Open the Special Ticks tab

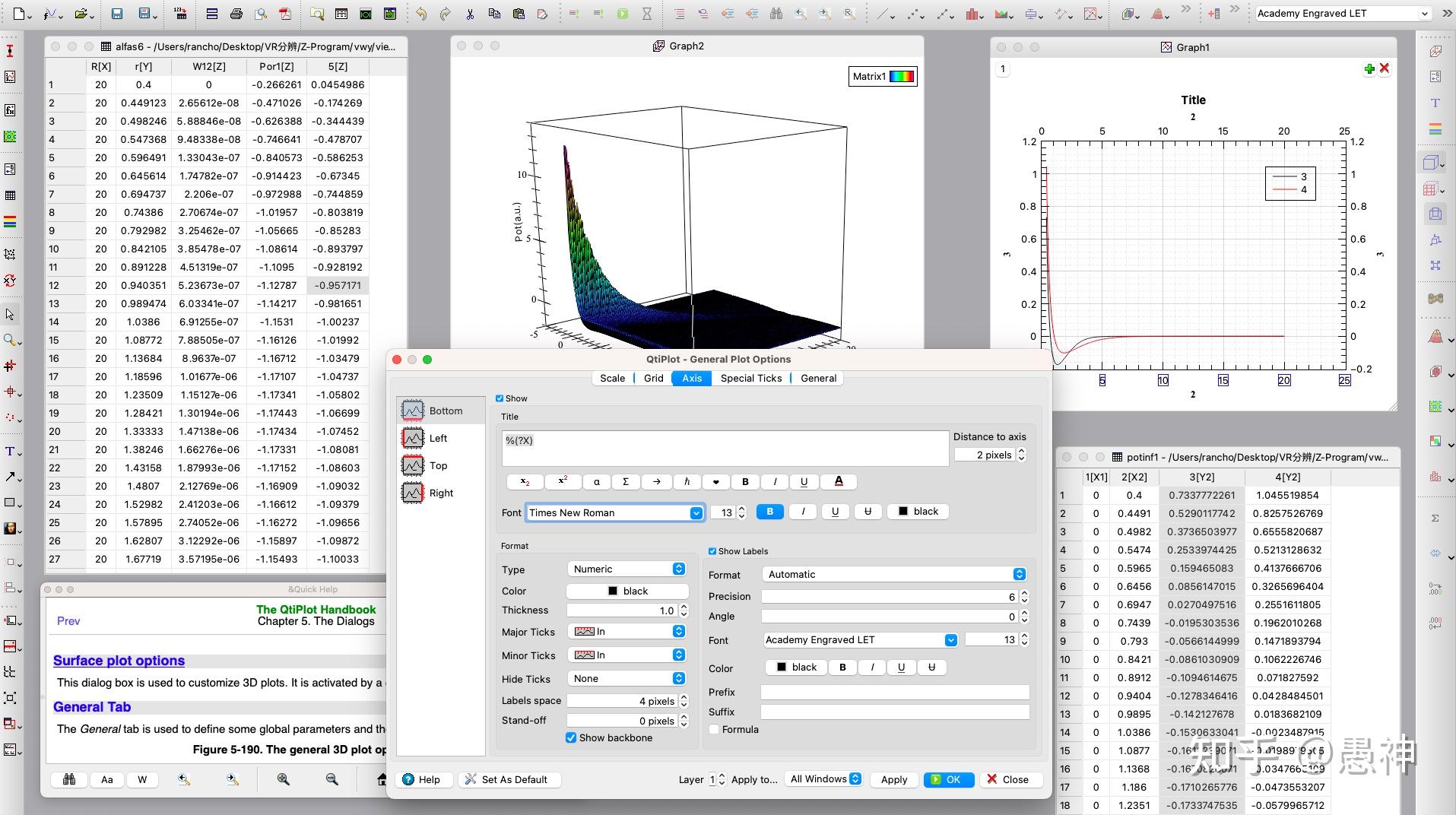(750, 378)
